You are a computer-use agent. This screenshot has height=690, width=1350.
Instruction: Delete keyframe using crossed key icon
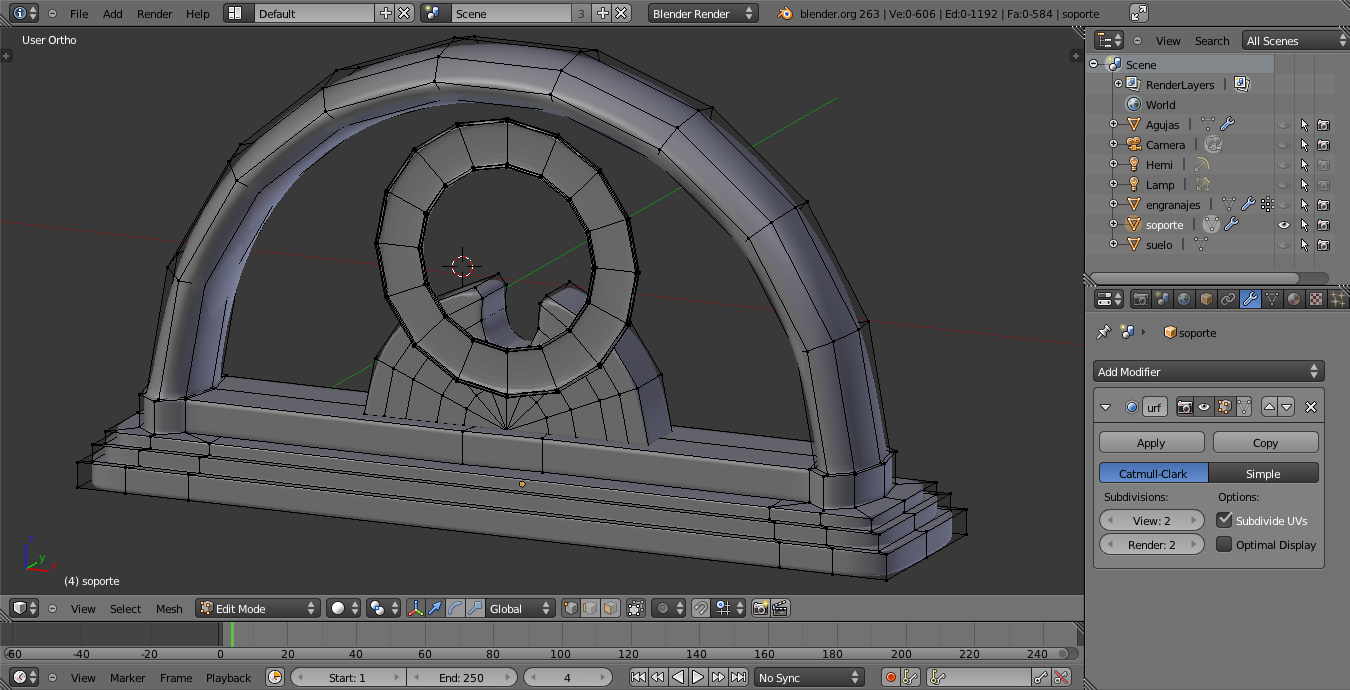tap(1061, 677)
